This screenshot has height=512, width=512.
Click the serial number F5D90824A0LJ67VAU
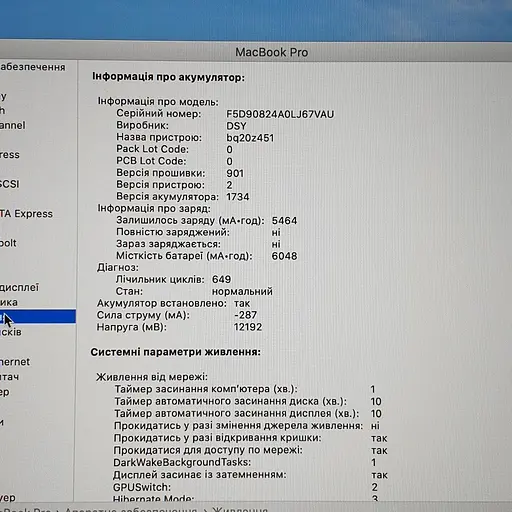280,114
